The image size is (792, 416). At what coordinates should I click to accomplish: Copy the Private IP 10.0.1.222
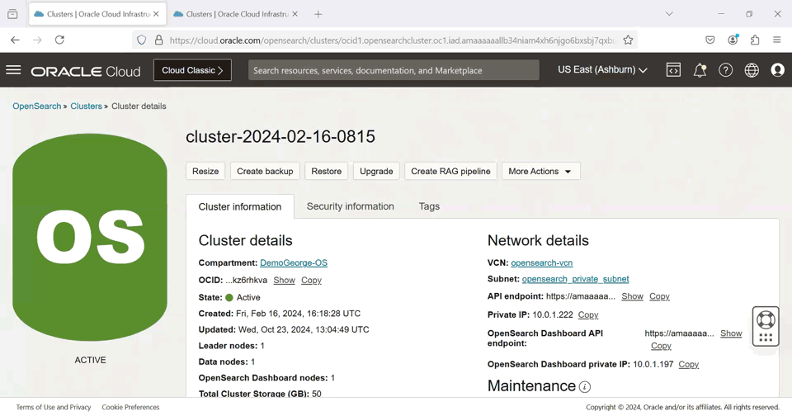[588, 315]
